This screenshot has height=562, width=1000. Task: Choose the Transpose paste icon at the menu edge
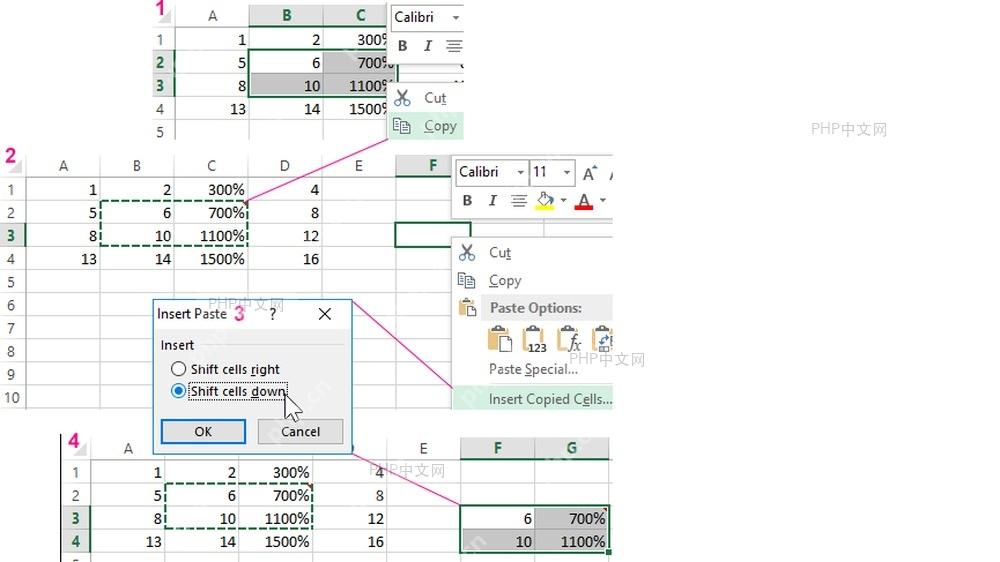point(602,339)
